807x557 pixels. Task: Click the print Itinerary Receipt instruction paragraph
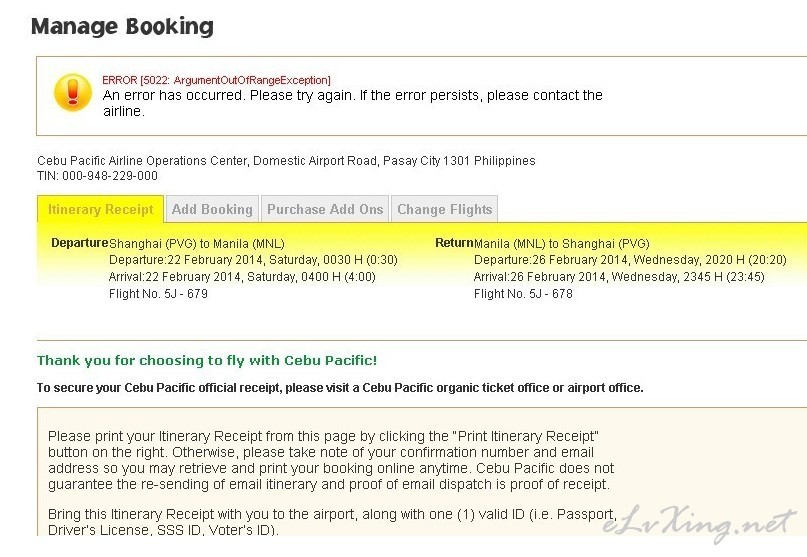click(x=331, y=460)
